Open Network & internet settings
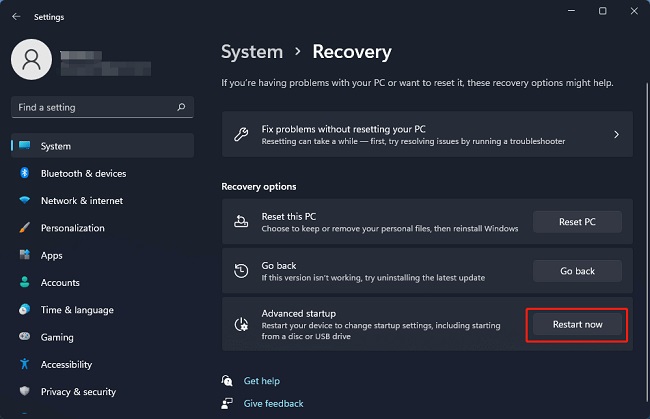The width and height of the screenshot is (650, 419). point(81,200)
